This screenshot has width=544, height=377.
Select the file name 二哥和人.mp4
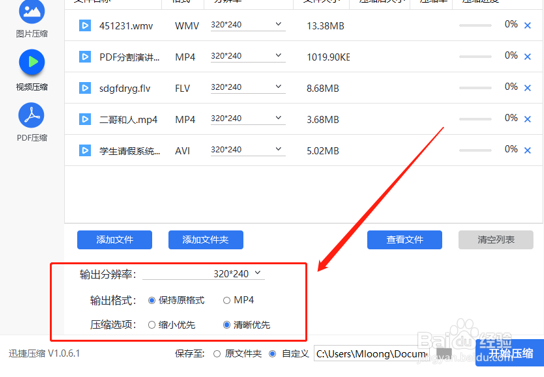tap(128, 120)
